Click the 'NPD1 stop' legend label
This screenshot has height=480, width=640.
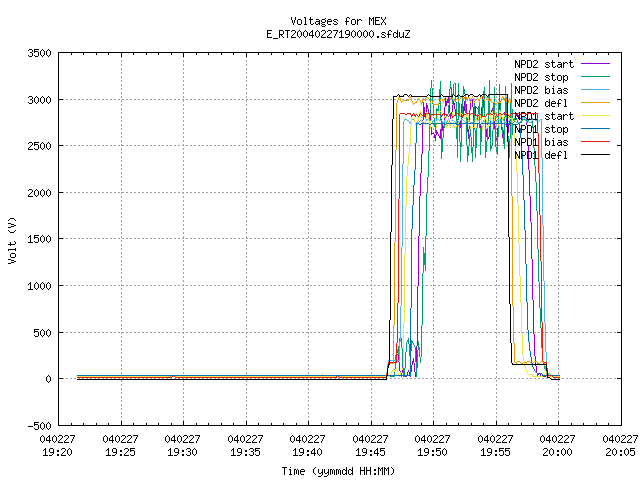pos(541,129)
